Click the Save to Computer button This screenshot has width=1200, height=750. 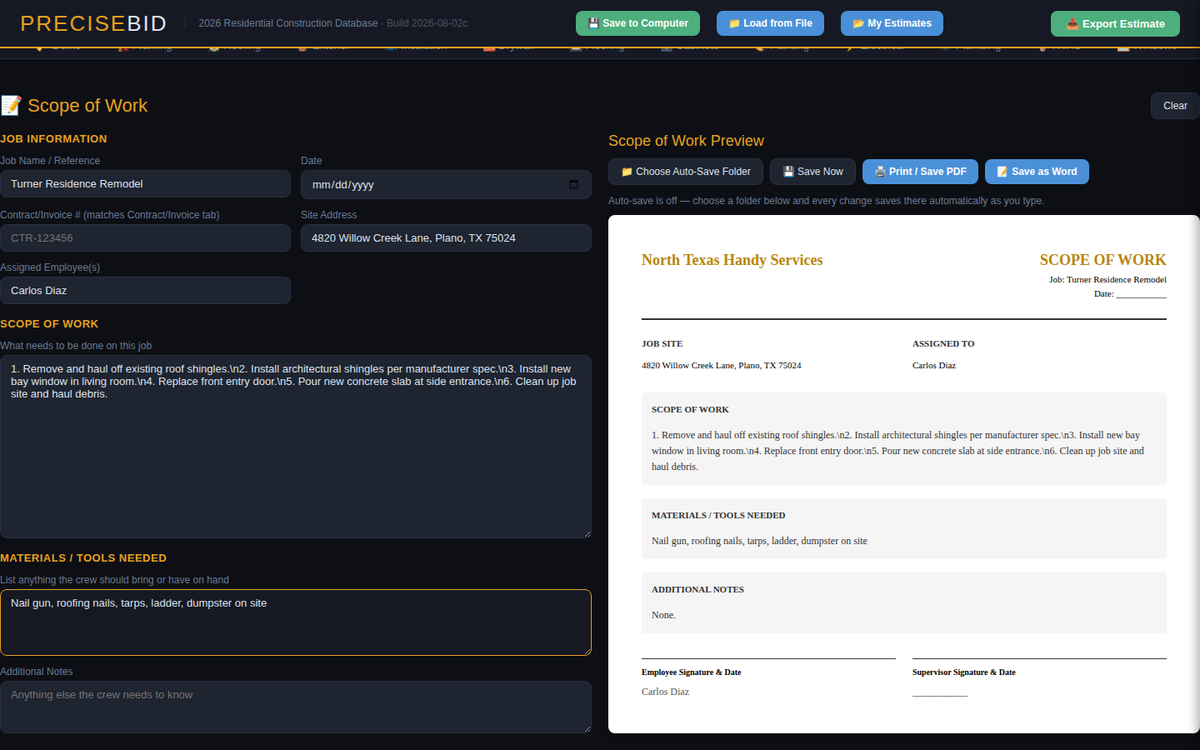click(x=638, y=23)
